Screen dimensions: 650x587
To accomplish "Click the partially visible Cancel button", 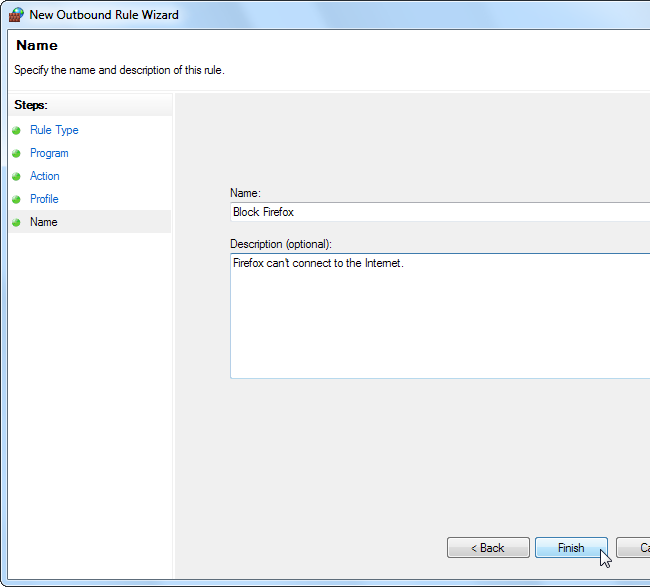I will point(634,548).
